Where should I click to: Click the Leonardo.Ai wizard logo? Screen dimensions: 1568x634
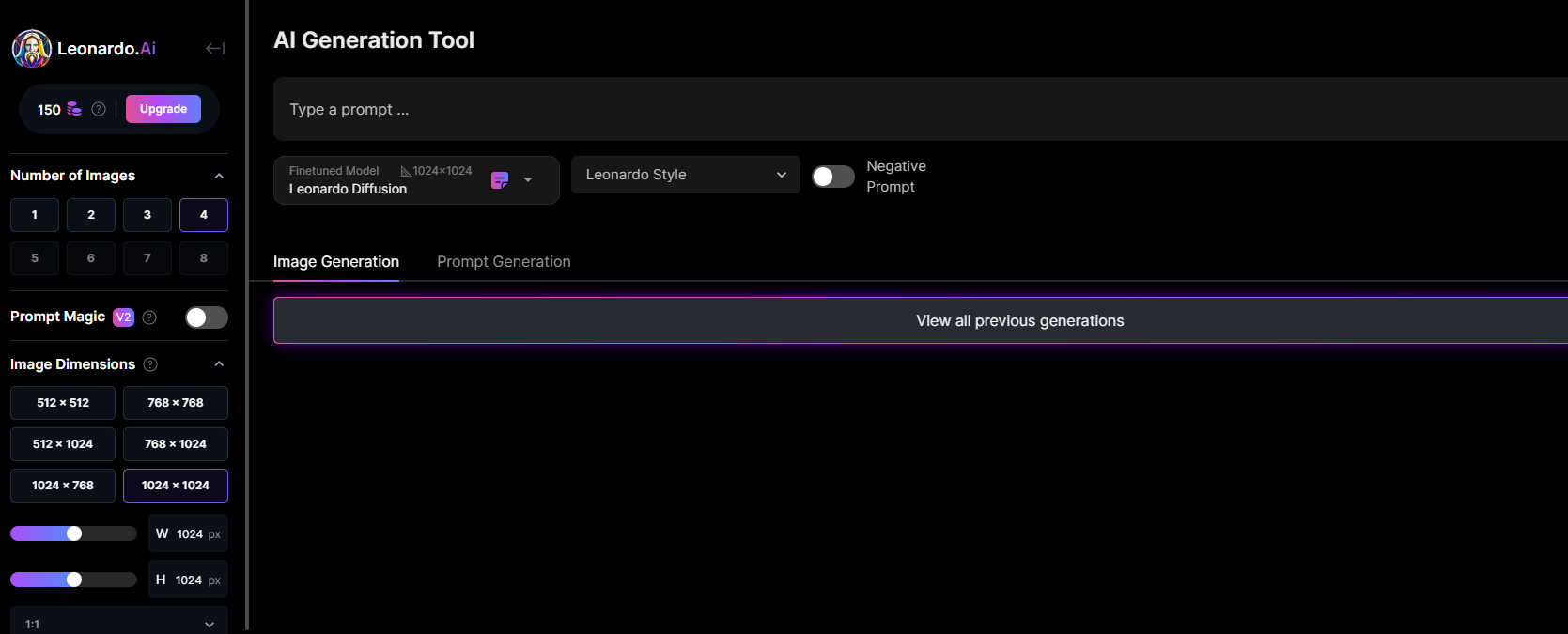point(32,49)
